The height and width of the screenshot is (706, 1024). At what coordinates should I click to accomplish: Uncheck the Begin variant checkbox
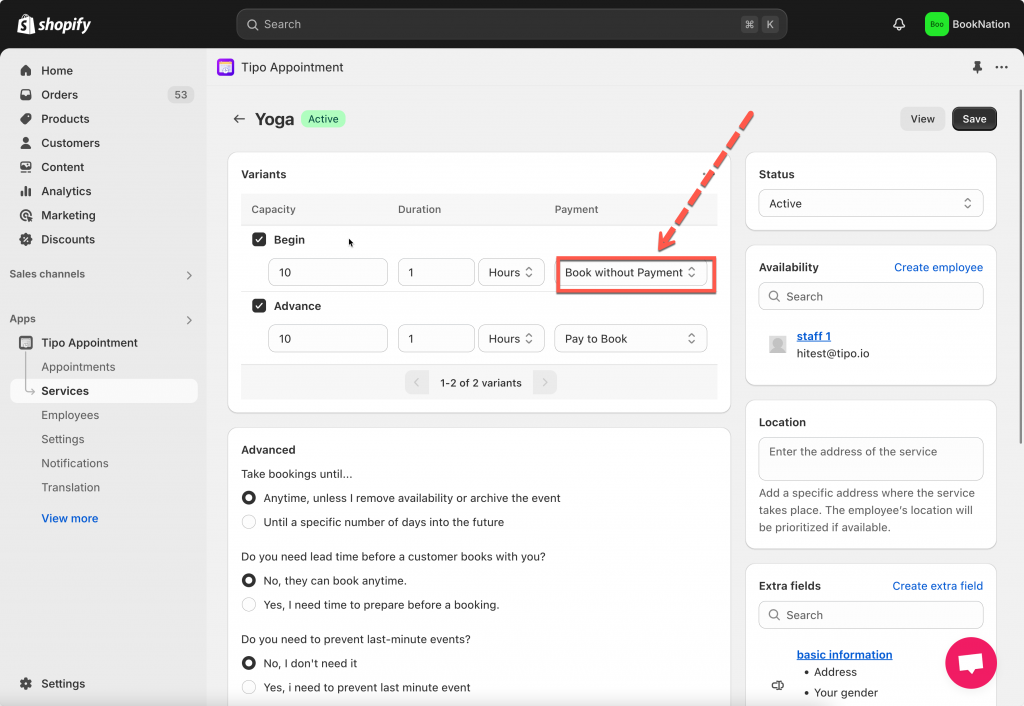259,240
